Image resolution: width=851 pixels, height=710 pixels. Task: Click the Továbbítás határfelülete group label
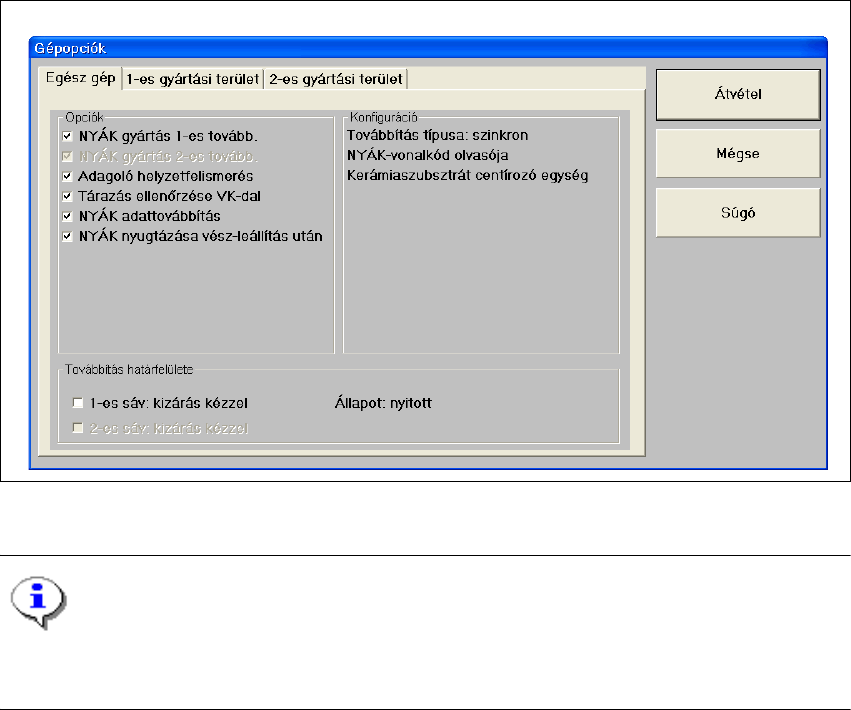pyautogui.click(x=129, y=370)
